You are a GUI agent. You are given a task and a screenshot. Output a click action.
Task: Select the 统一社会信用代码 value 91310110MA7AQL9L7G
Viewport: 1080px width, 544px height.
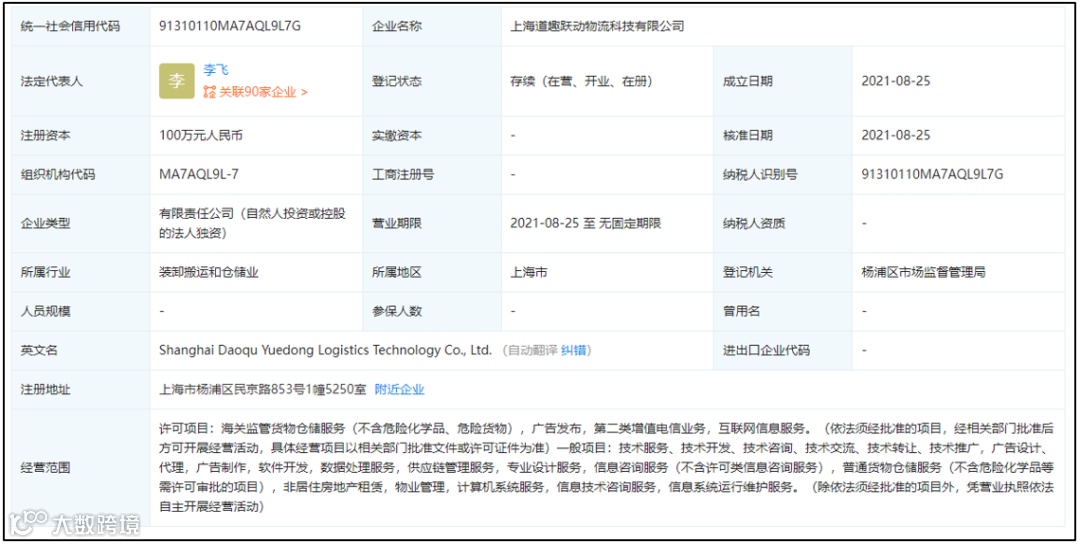point(230,27)
